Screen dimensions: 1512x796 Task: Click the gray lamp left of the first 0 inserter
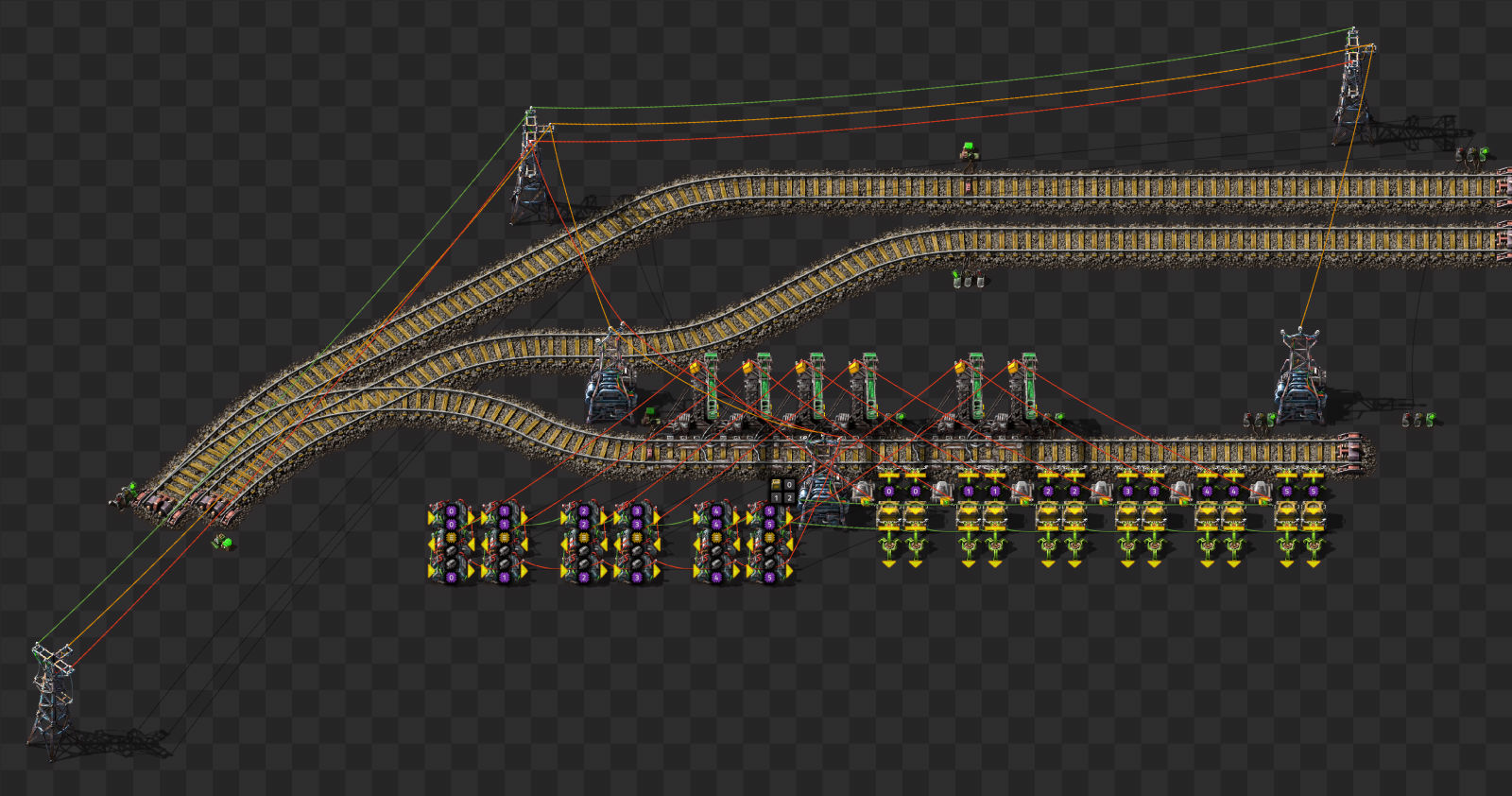click(862, 491)
